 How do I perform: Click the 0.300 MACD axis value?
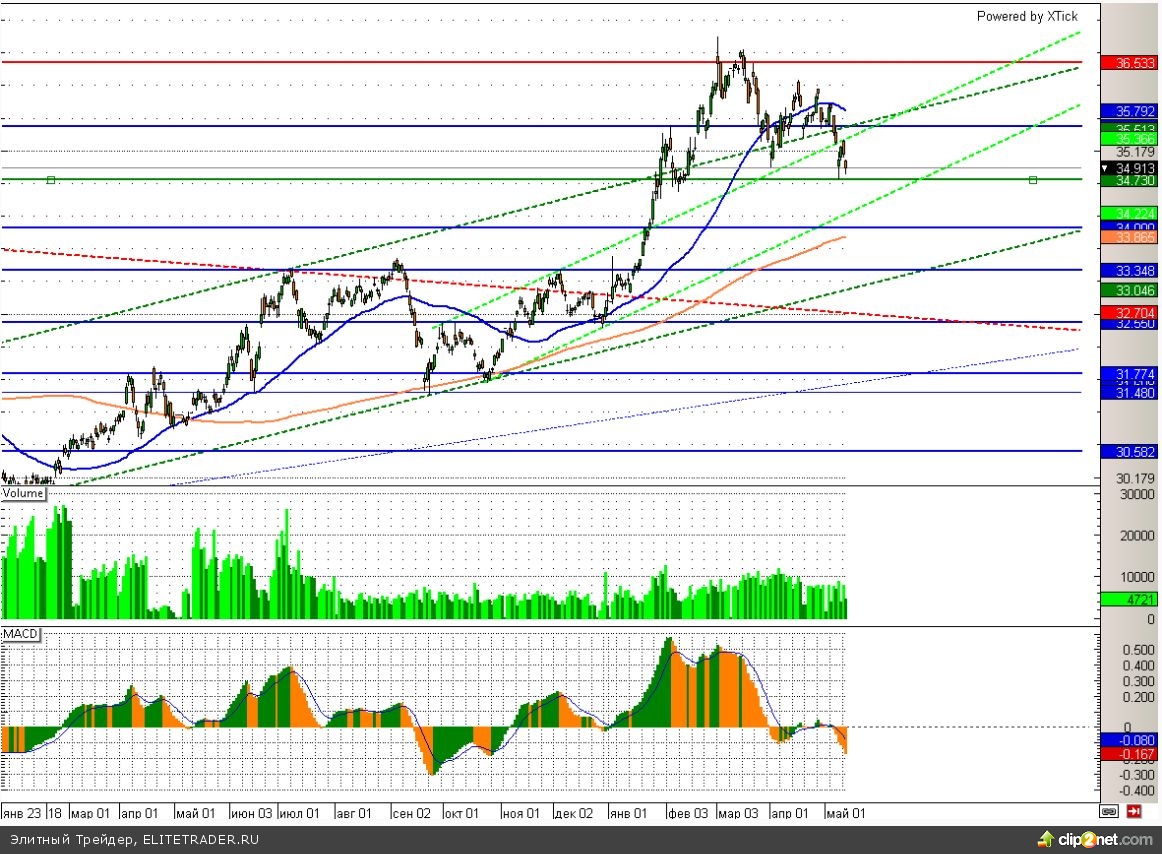click(x=1138, y=681)
